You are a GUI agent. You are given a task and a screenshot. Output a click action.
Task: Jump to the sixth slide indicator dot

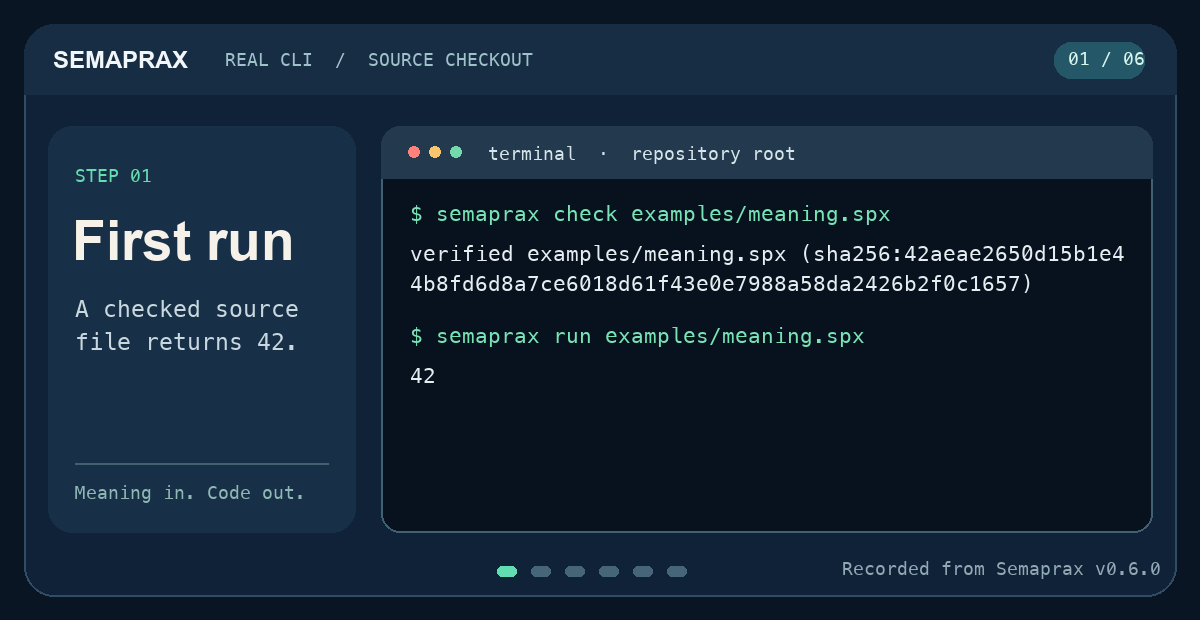point(677,572)
